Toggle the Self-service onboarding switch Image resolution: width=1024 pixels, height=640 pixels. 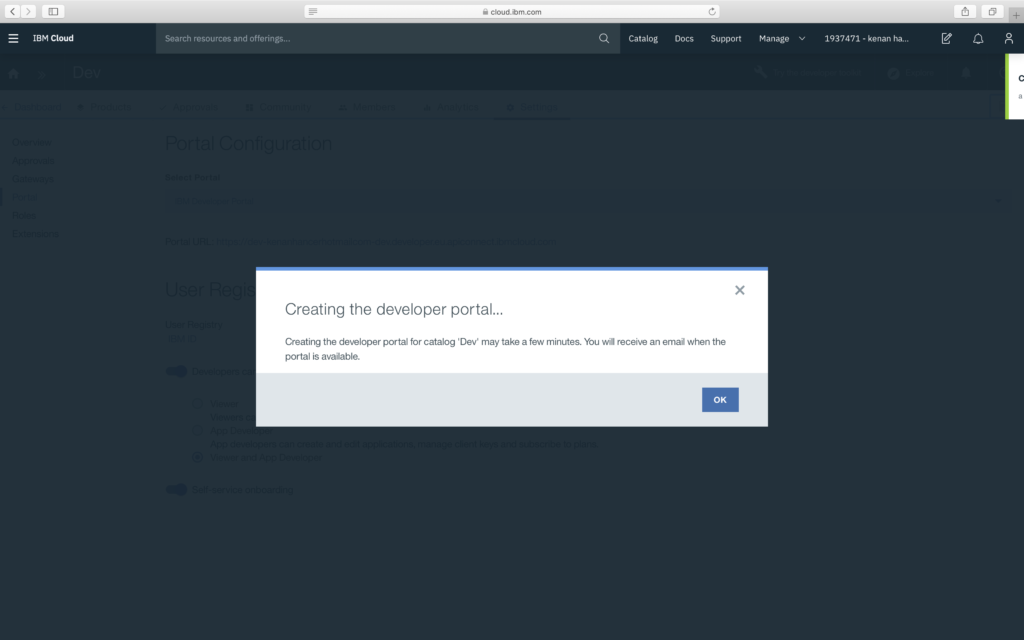tap(176, 489)
